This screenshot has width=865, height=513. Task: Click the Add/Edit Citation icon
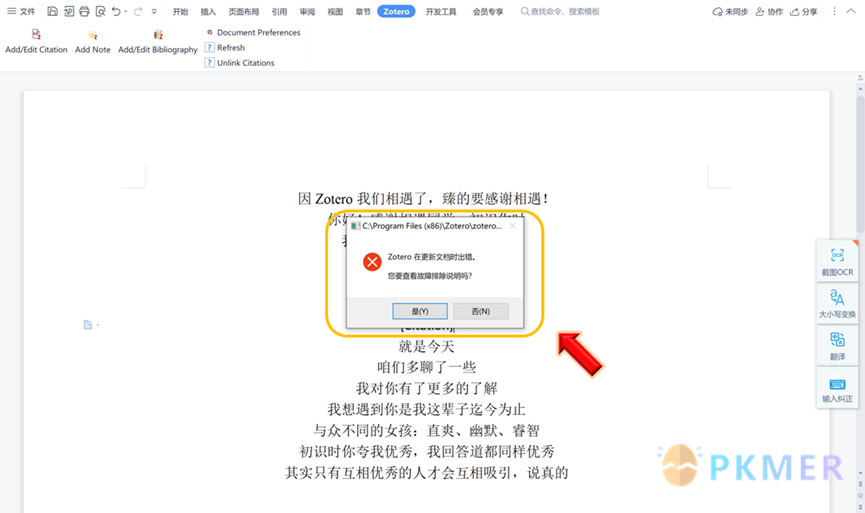coord(36,34)
